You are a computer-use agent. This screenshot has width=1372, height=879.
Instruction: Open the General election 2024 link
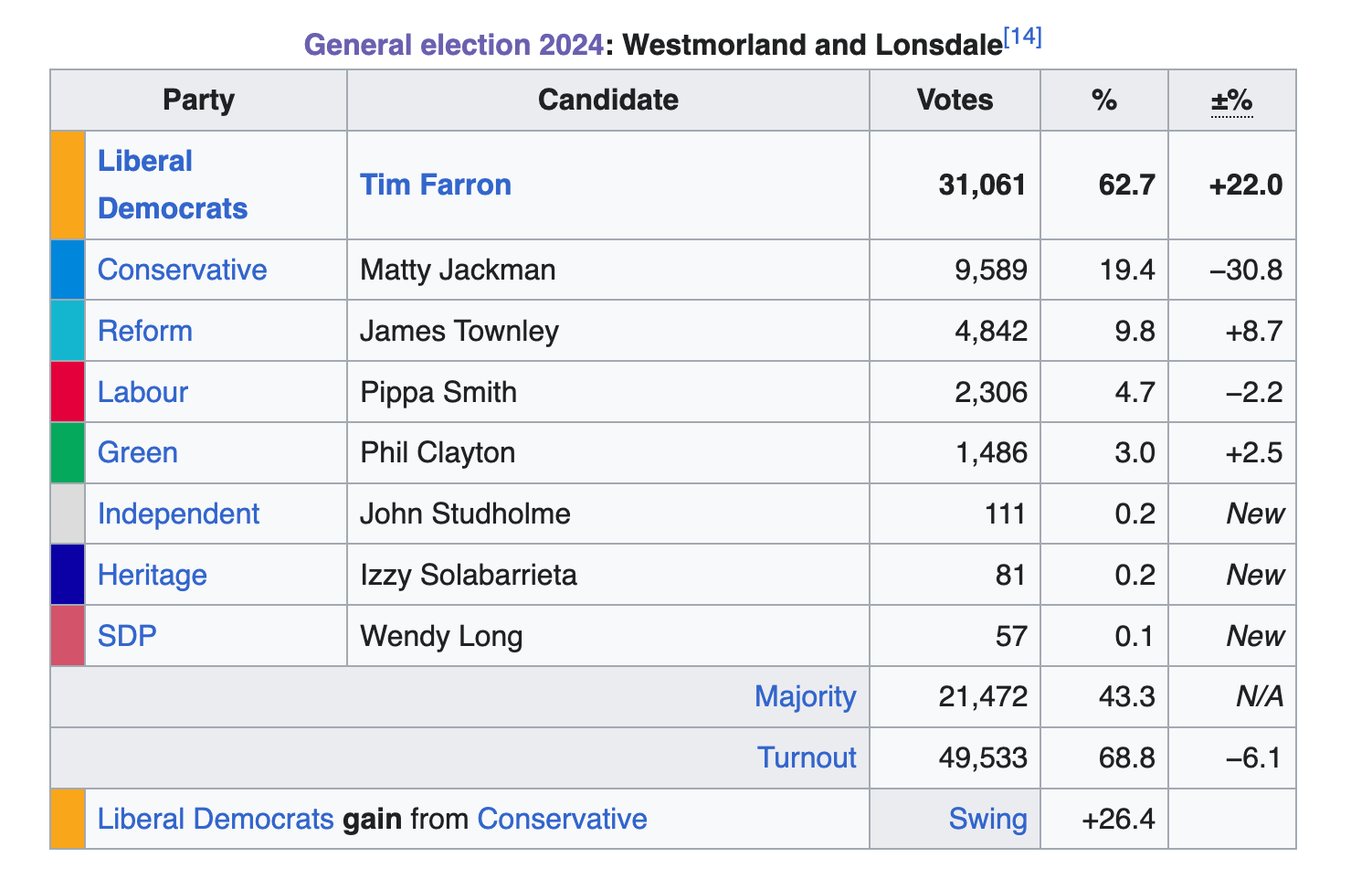(453, 45)
